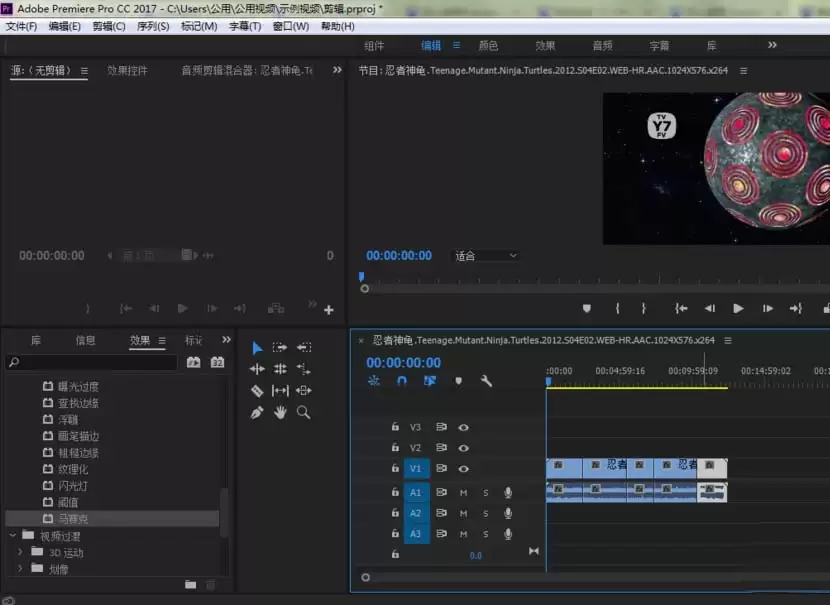Toggle Linked Selection in the timeline

click(x=429, y=382)
